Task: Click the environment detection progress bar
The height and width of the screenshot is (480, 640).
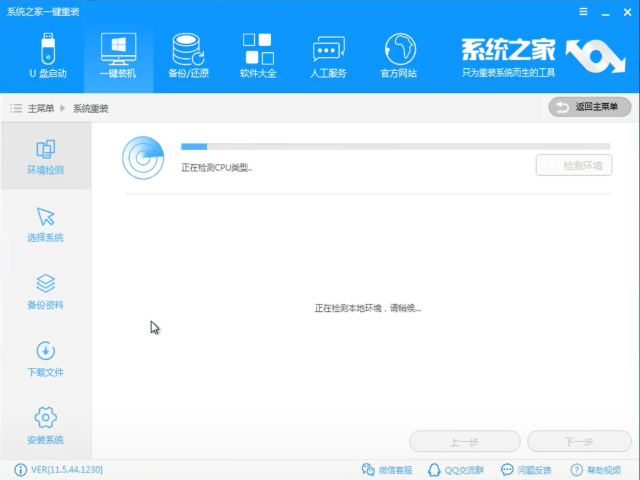Action: 395,147
